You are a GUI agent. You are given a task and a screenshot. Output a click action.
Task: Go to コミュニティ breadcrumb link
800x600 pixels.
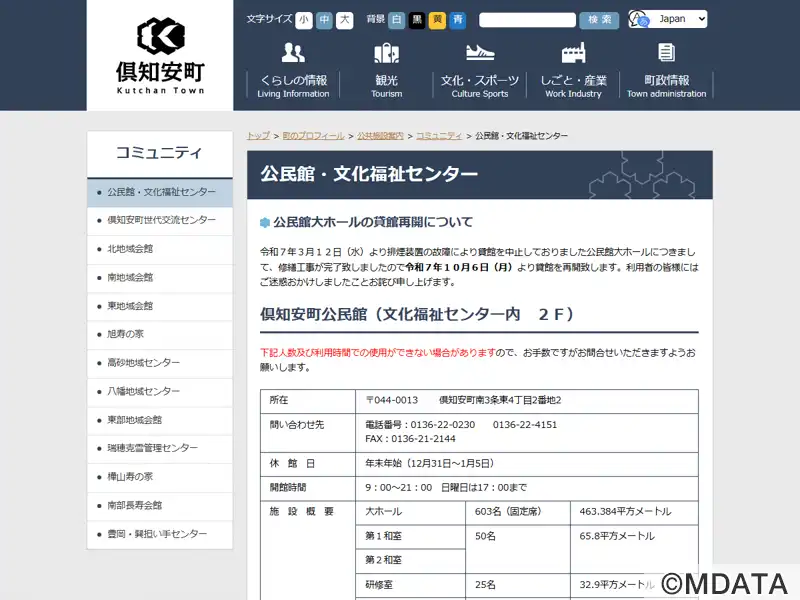(439, 136)
